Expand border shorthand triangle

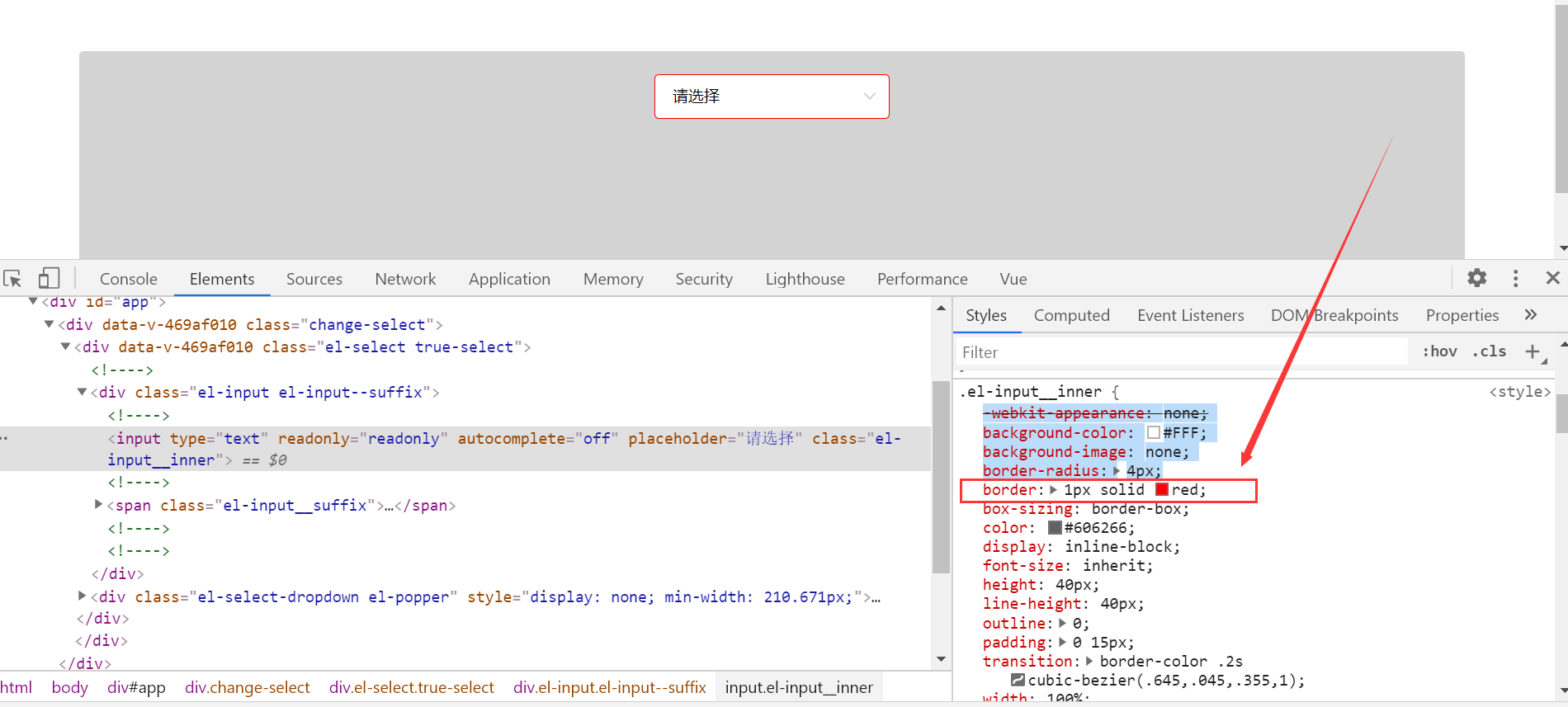(1053, 489)
